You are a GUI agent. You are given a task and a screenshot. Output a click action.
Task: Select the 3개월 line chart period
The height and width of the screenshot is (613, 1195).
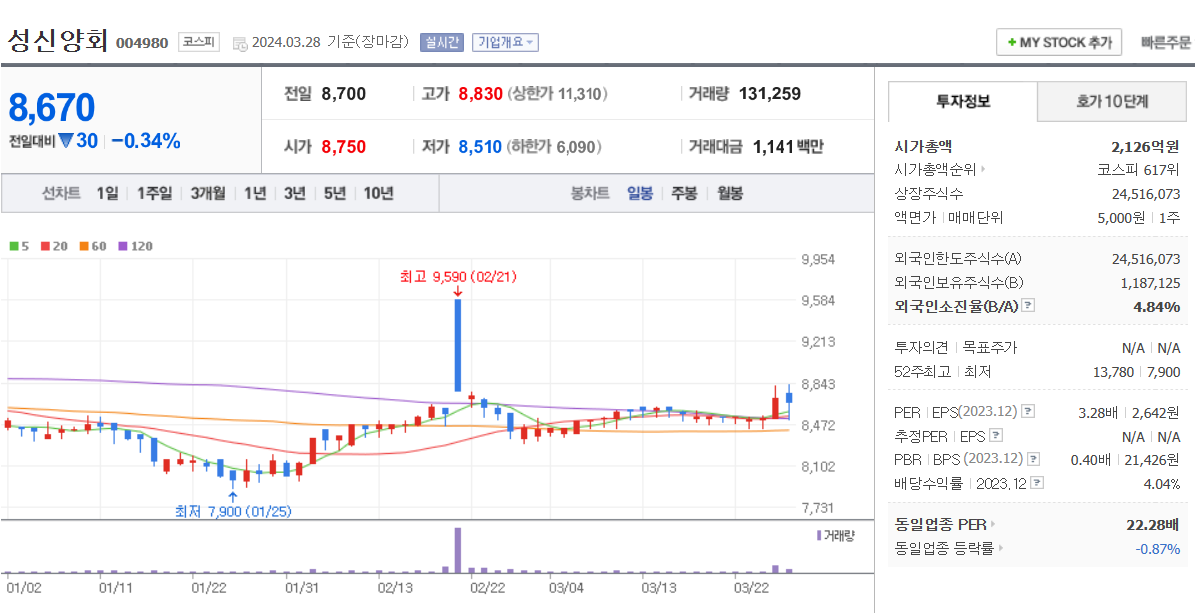(208, 194)
